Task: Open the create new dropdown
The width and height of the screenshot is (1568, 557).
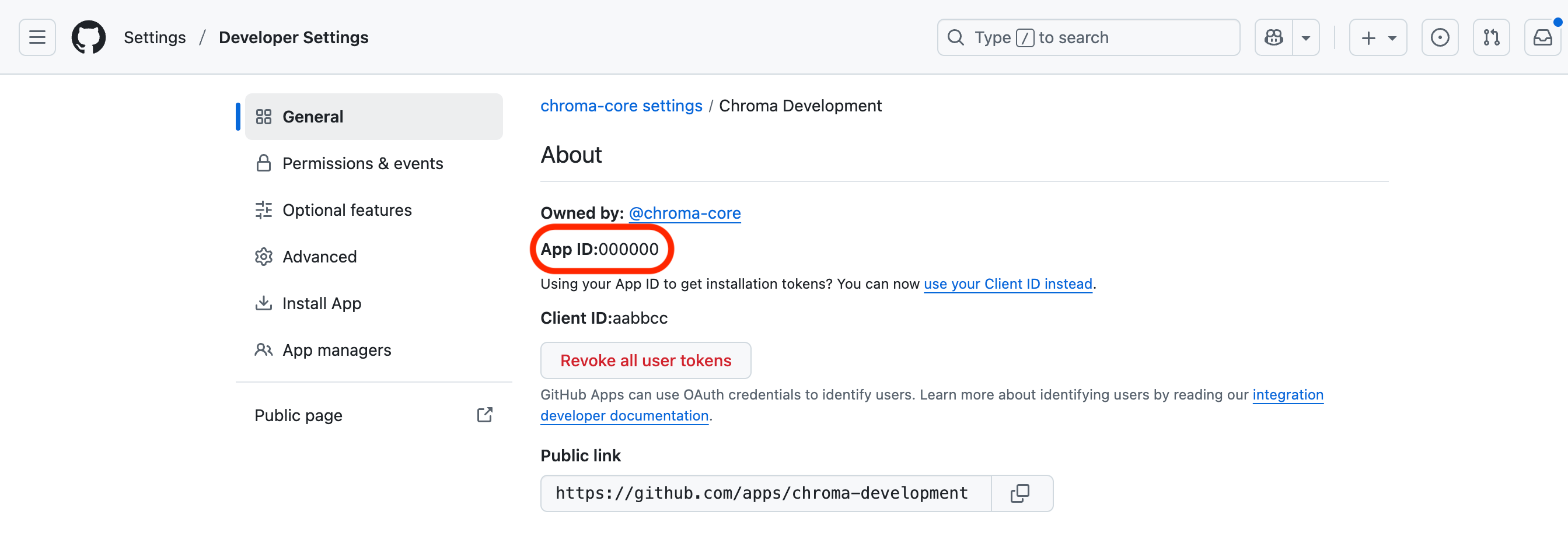Action: [x=1378, y=37]
